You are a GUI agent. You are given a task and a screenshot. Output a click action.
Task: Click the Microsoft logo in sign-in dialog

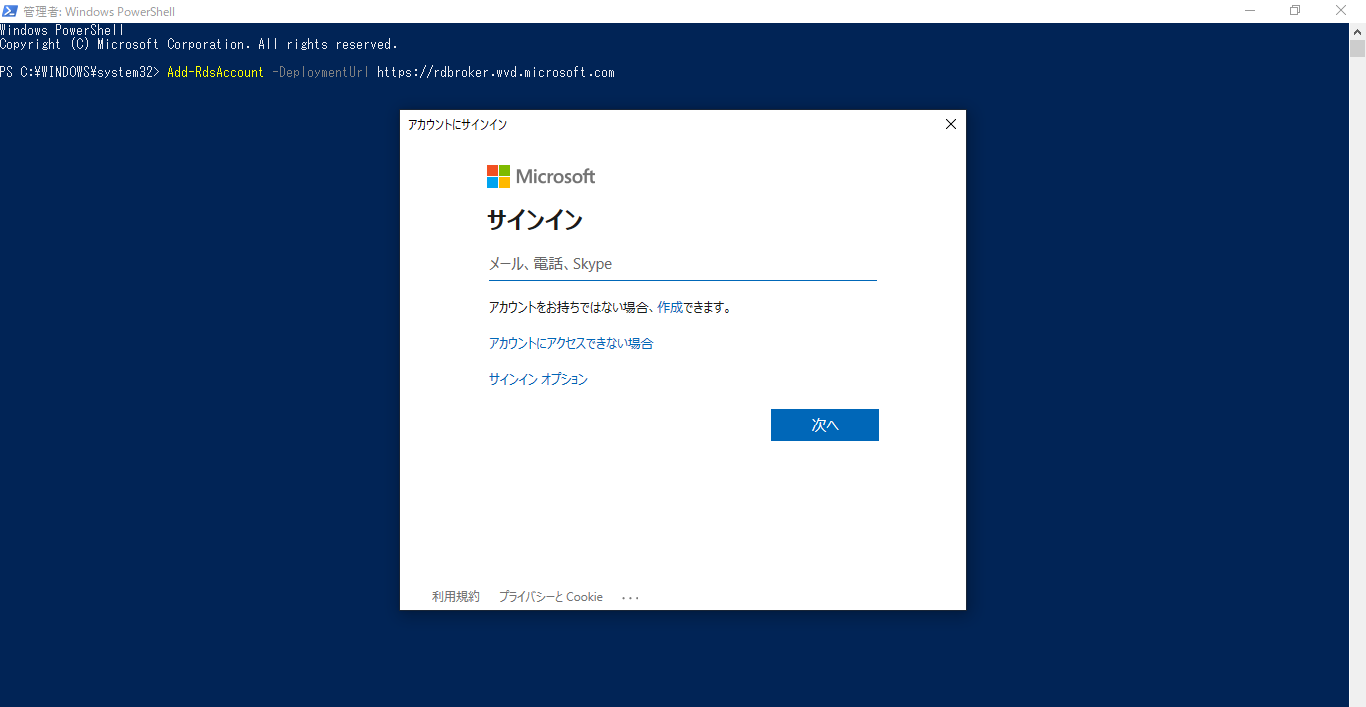(x=541, y=176)
